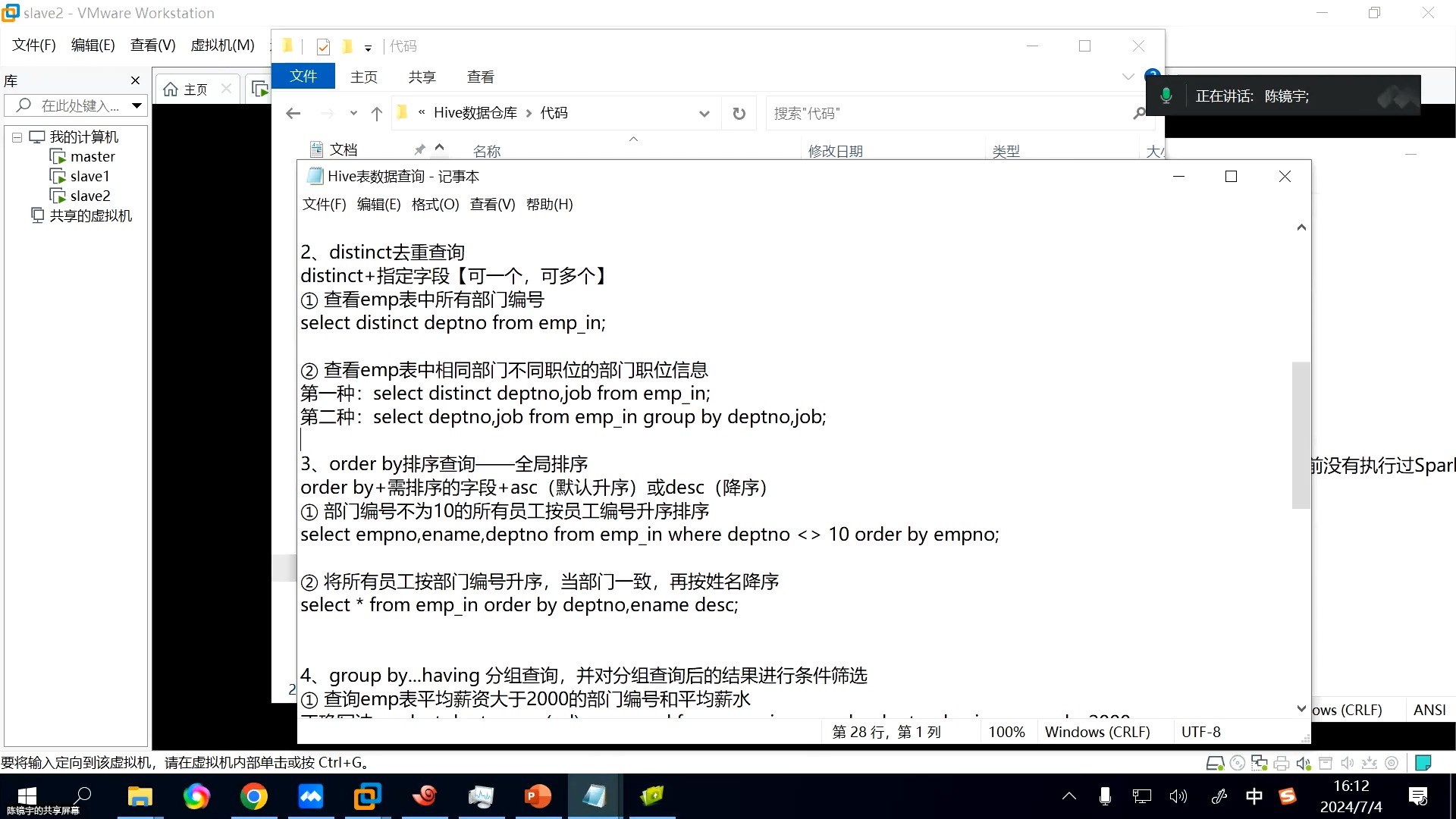Image resolution: width=1456 pixels, height=819 pixels.
Task: Open the Windows notification center
Action: 1418,796
